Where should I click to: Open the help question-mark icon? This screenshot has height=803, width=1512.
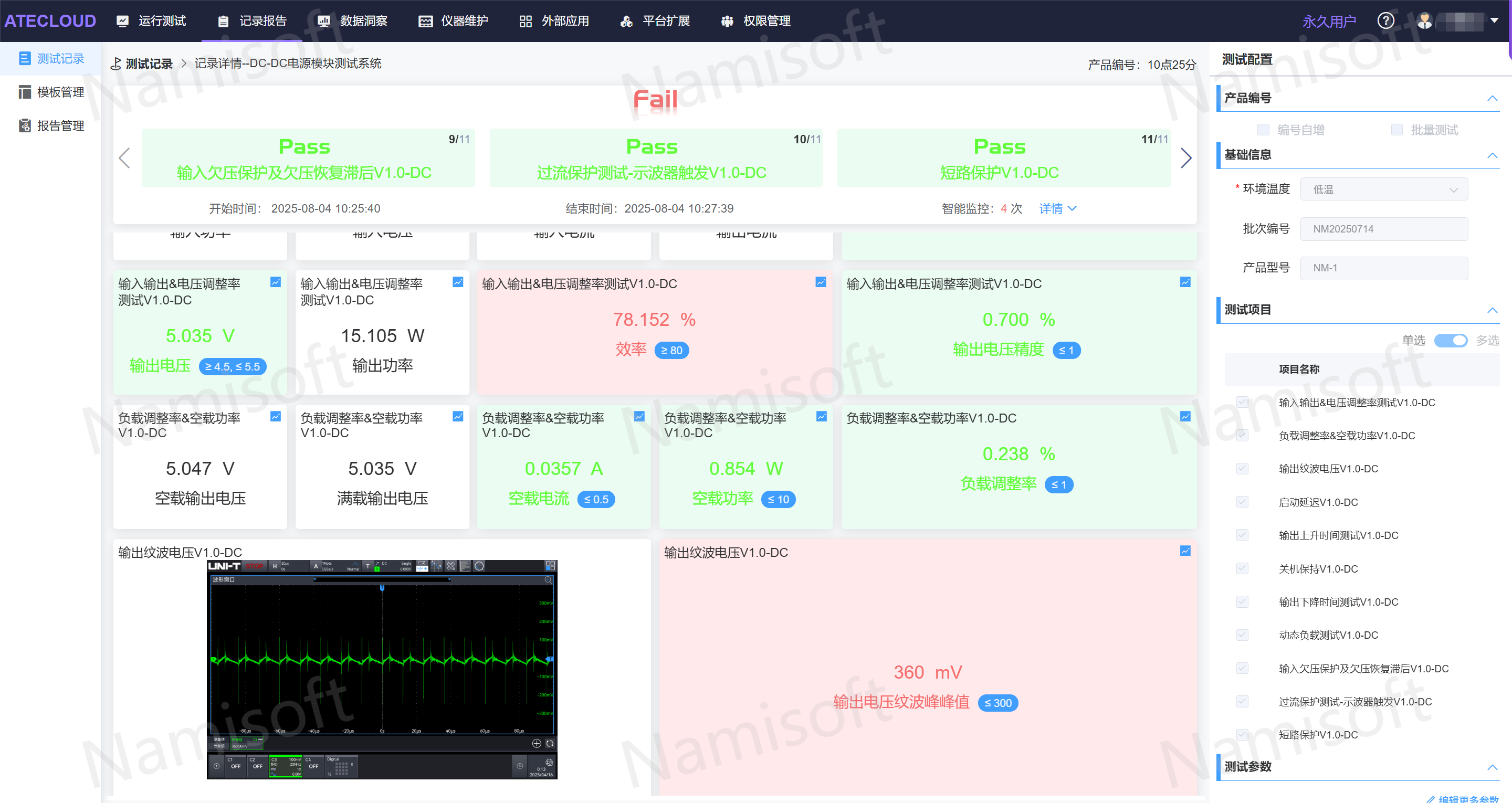(1386, 21)
